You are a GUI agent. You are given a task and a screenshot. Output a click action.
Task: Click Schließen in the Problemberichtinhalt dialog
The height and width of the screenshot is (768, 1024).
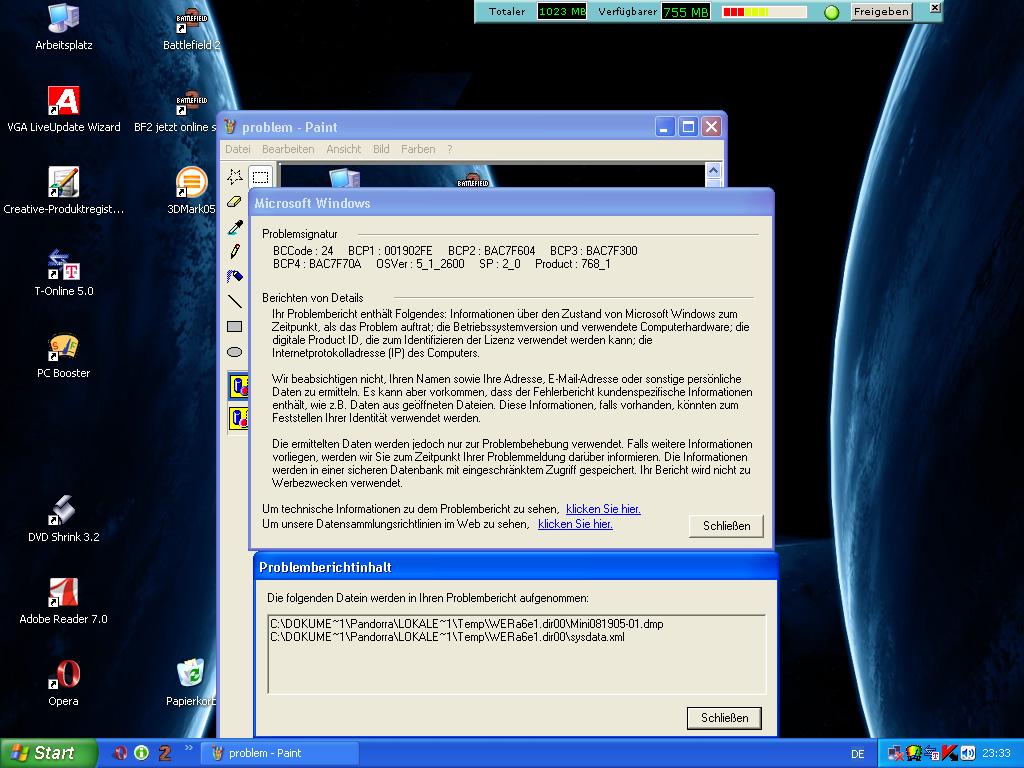coord(724,718)
